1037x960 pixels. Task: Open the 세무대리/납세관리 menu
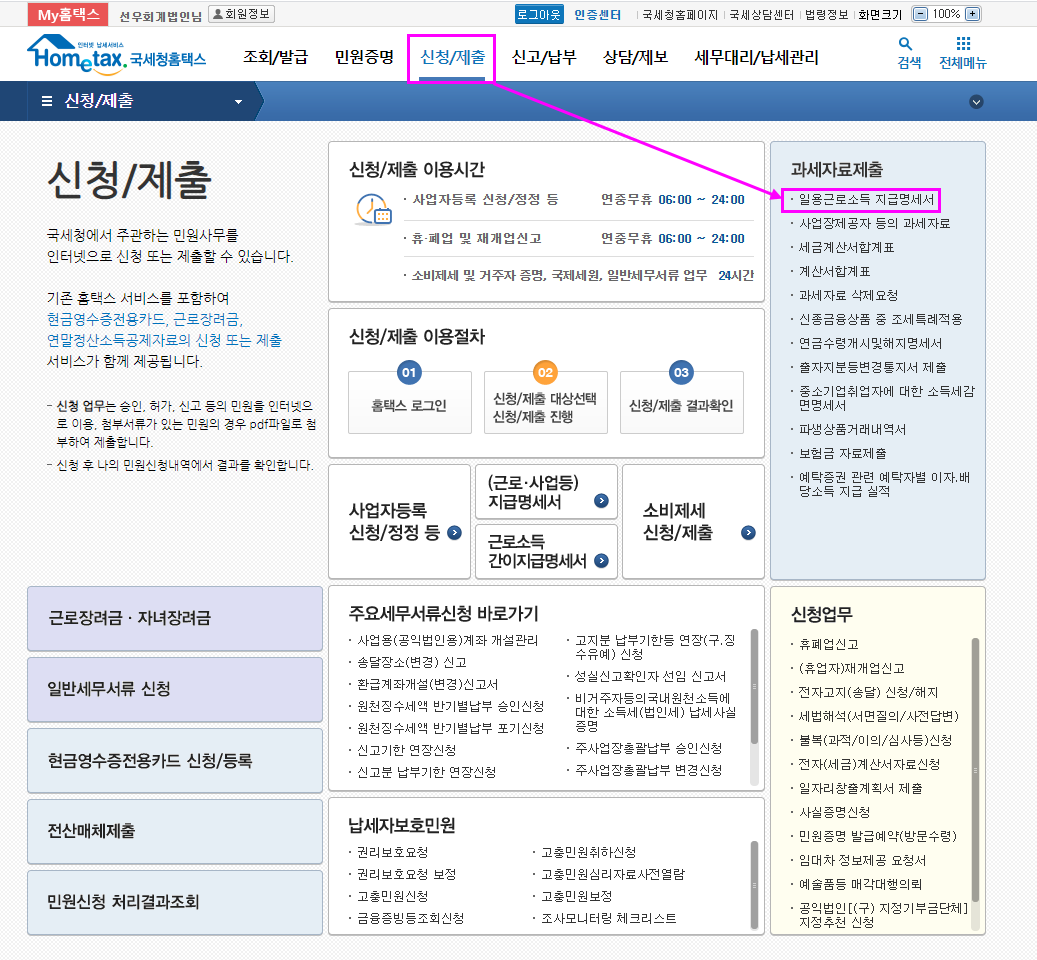pyautogui.click(x=757, y=58)
